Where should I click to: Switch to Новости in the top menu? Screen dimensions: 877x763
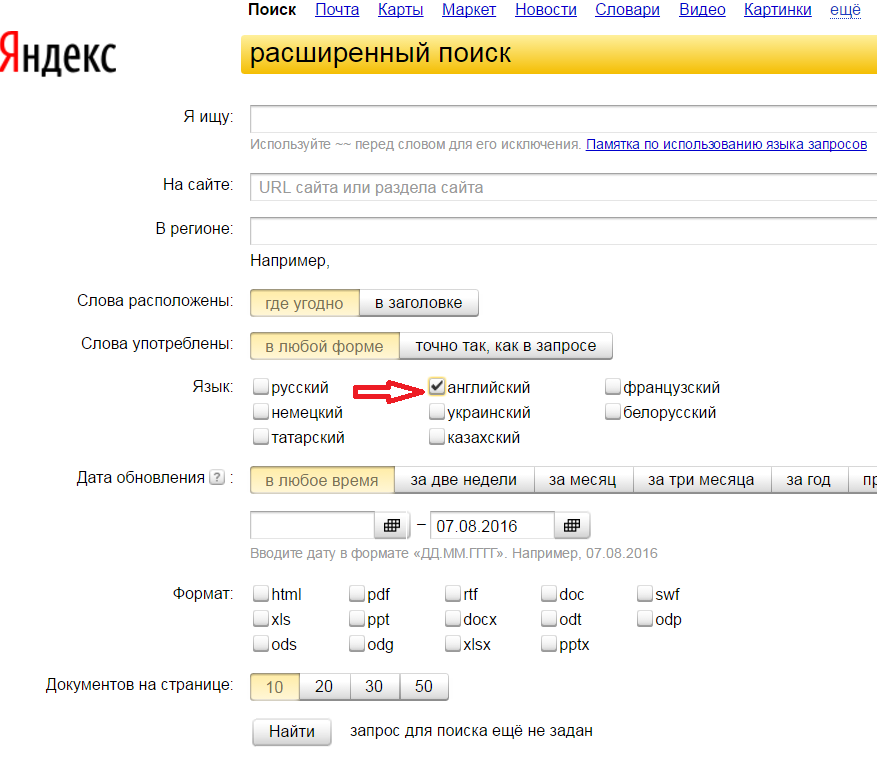(x=546, y=10)
